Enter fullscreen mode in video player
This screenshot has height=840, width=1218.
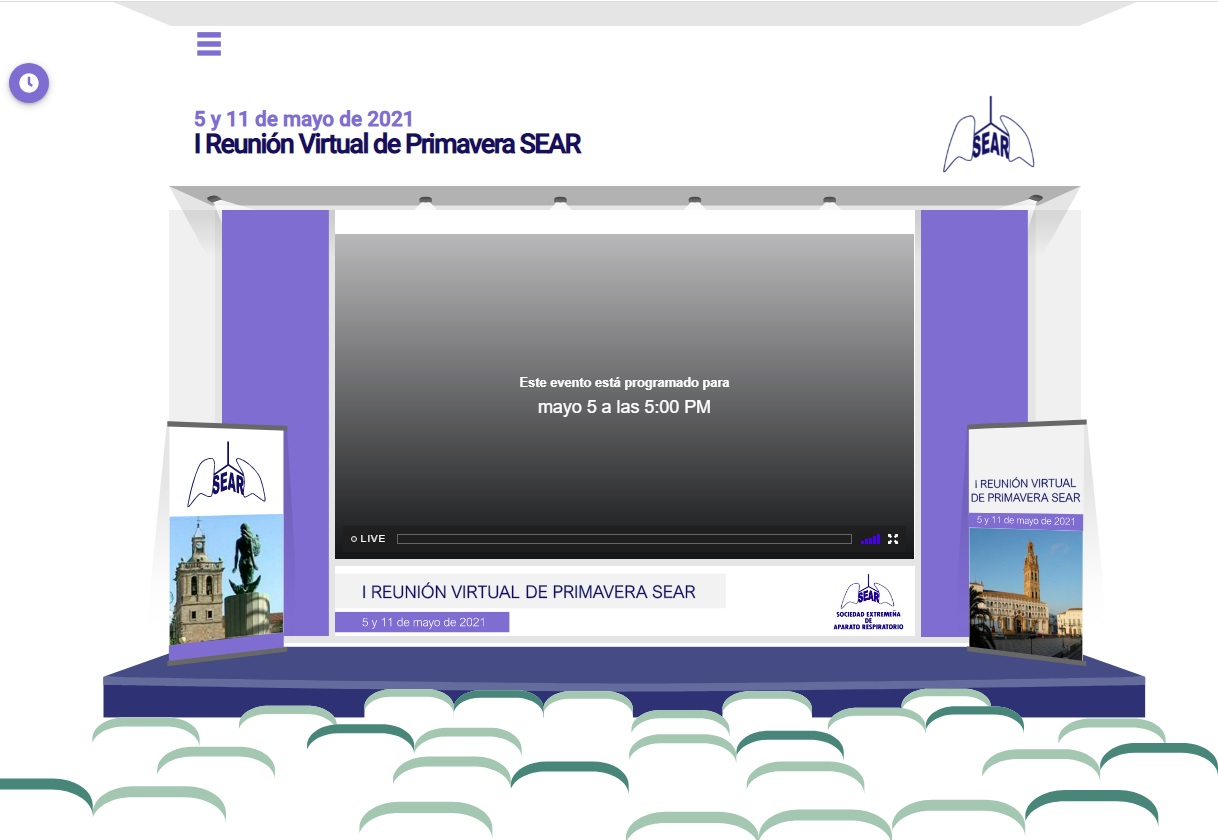893,539
